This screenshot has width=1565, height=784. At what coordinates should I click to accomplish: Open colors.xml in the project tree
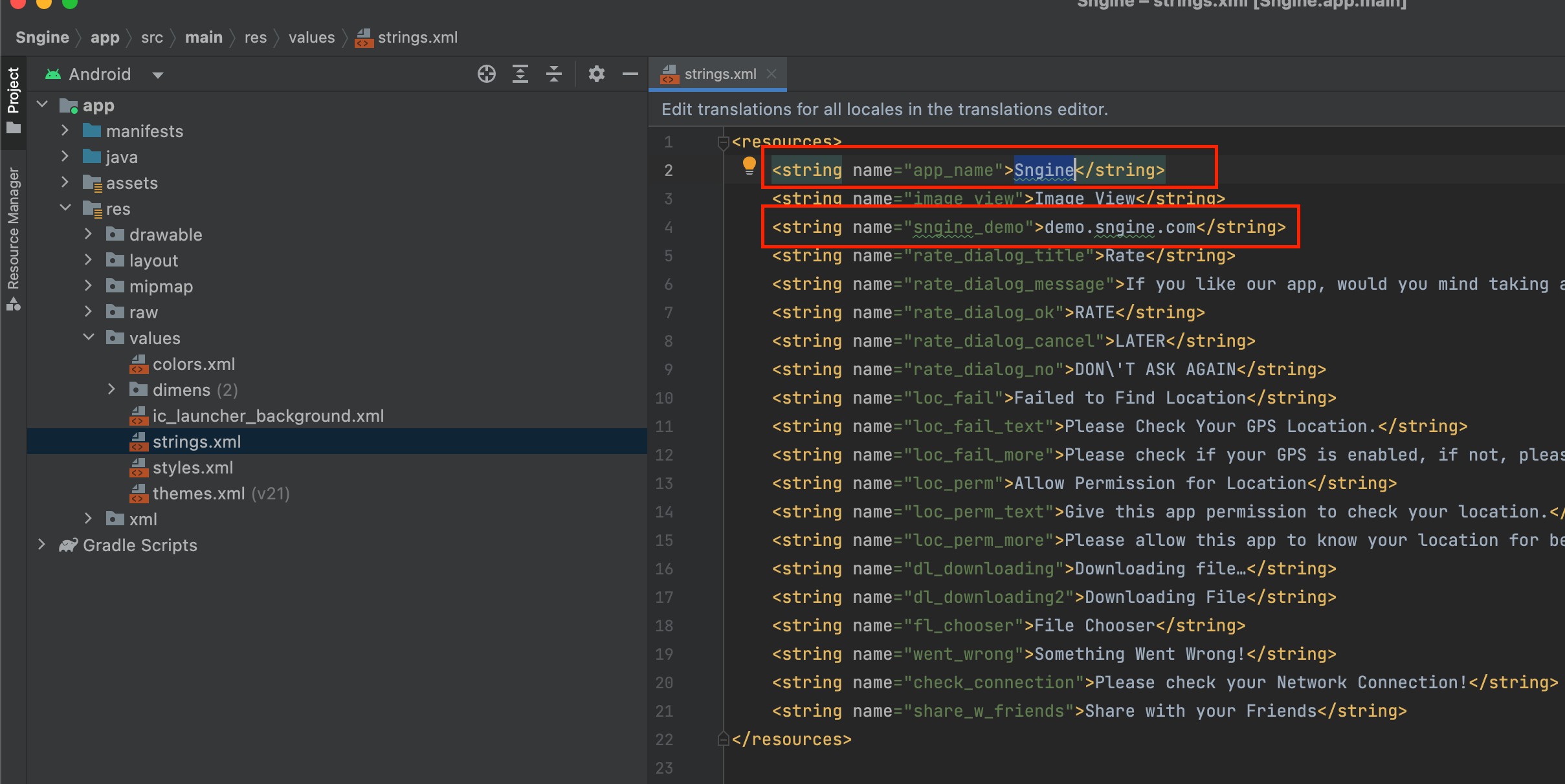pyautogui.click(x=194, y=364)
